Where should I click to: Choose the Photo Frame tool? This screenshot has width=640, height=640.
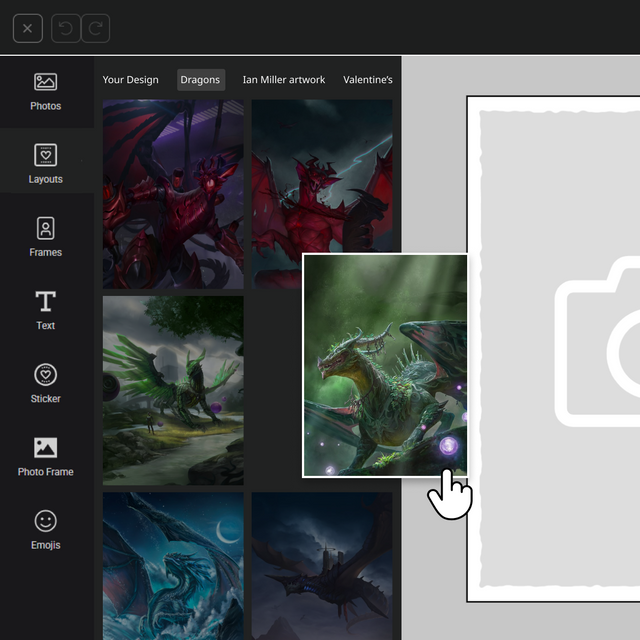pyautogui.click(x=45, y=456)
